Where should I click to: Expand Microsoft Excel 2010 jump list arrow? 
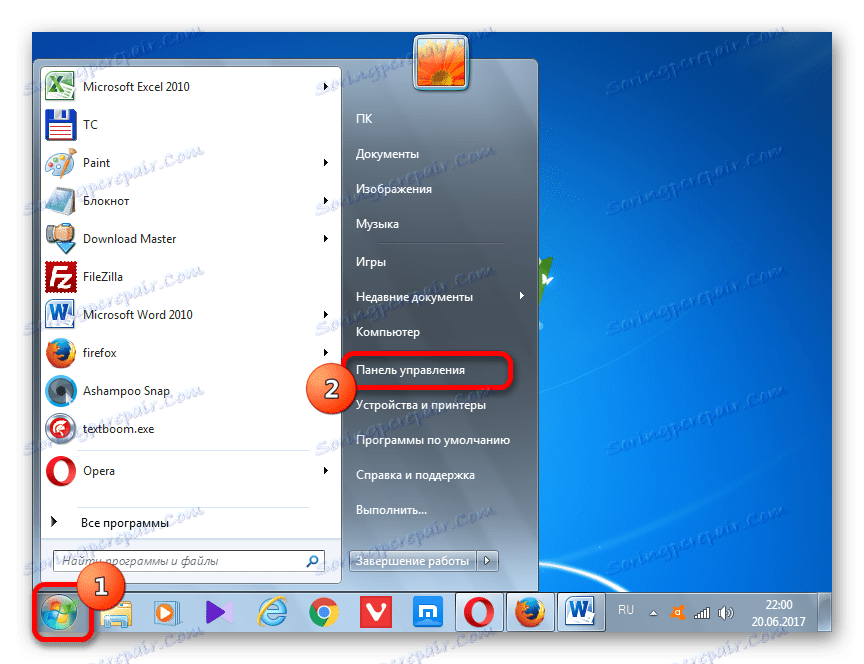(326, 87)
